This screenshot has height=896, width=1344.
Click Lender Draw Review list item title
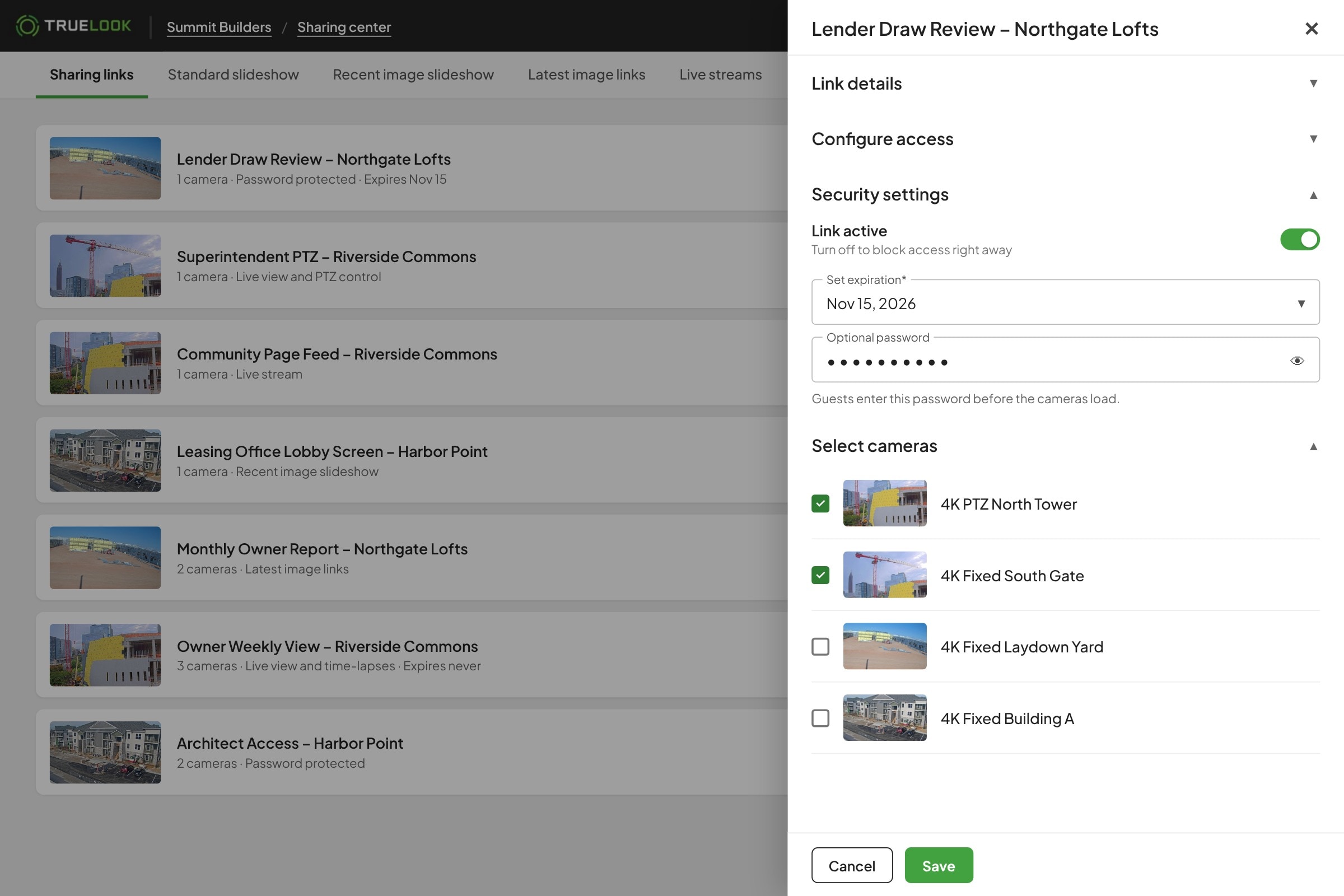(x=313, y=159)
